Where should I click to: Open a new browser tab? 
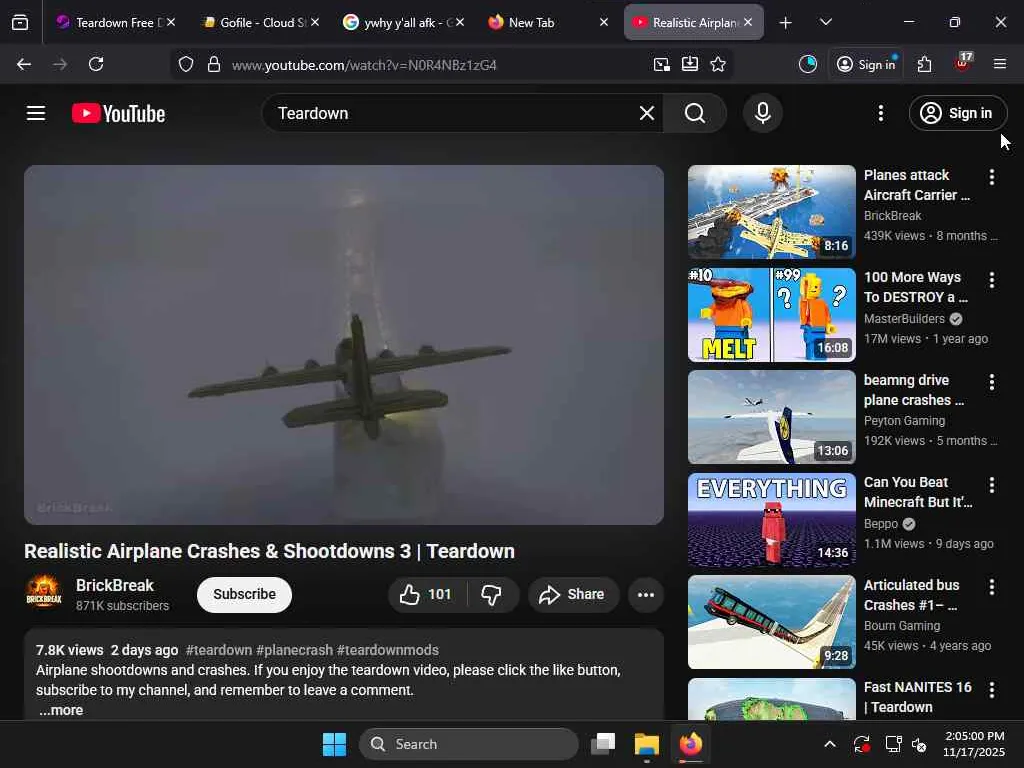785,23
